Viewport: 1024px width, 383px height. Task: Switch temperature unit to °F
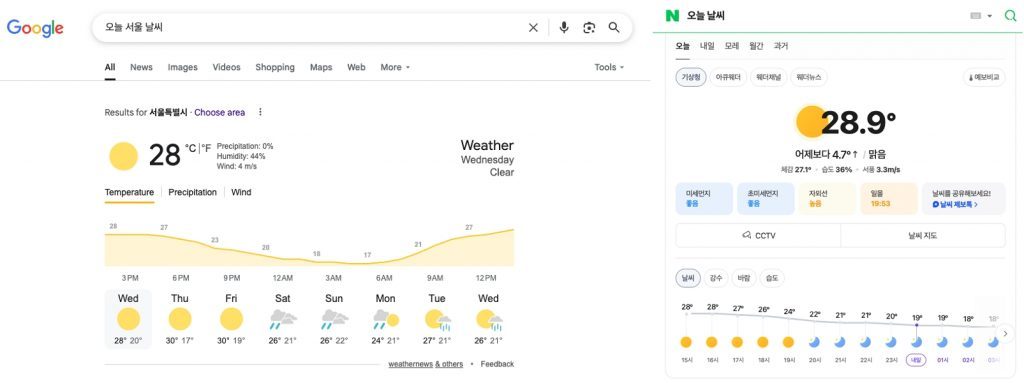point(206,148)
